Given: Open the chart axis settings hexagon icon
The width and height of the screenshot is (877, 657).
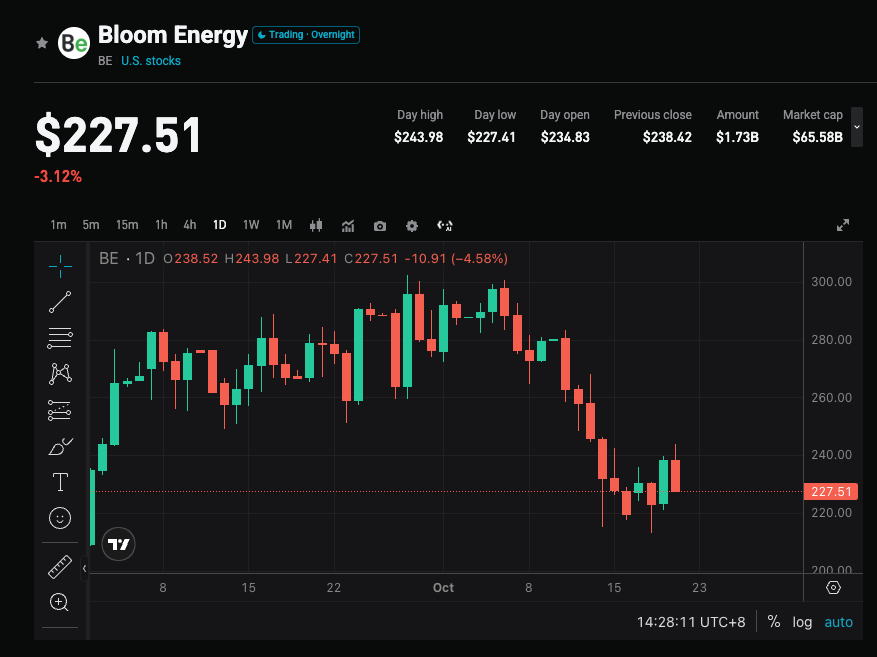Looking at the screenshot, I should coord(833,588).
